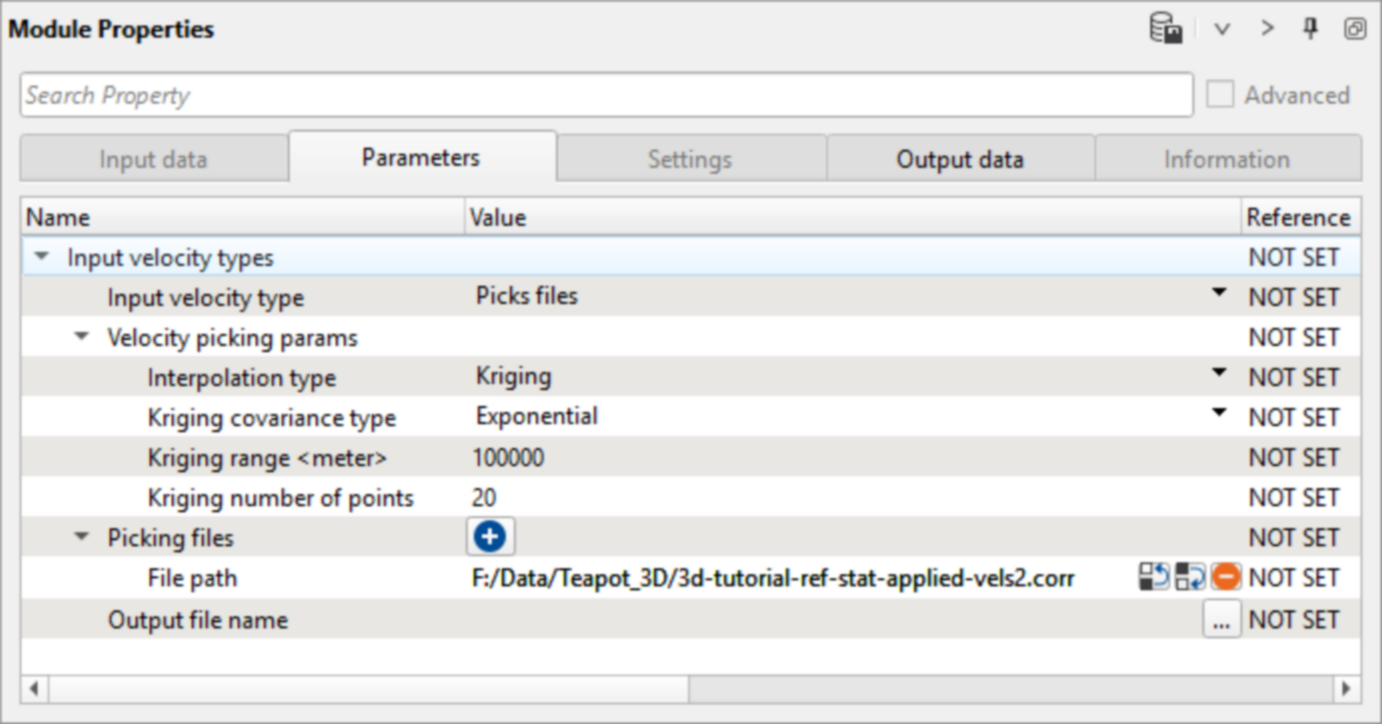The image size is (1382, 724).
Task: Click the database save icon in header
Action: tap(1166, 29)
